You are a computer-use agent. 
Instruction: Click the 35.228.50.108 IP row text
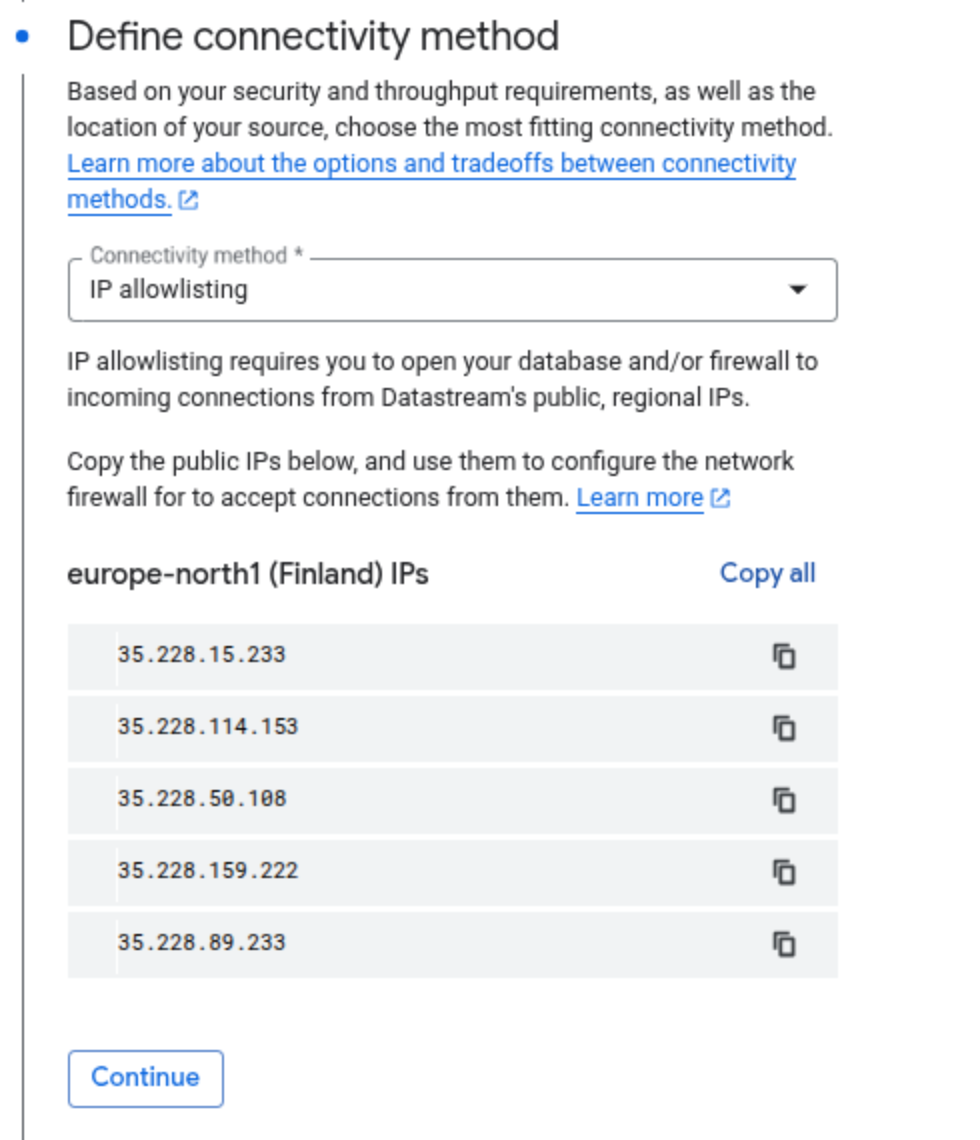click(202, 798)
